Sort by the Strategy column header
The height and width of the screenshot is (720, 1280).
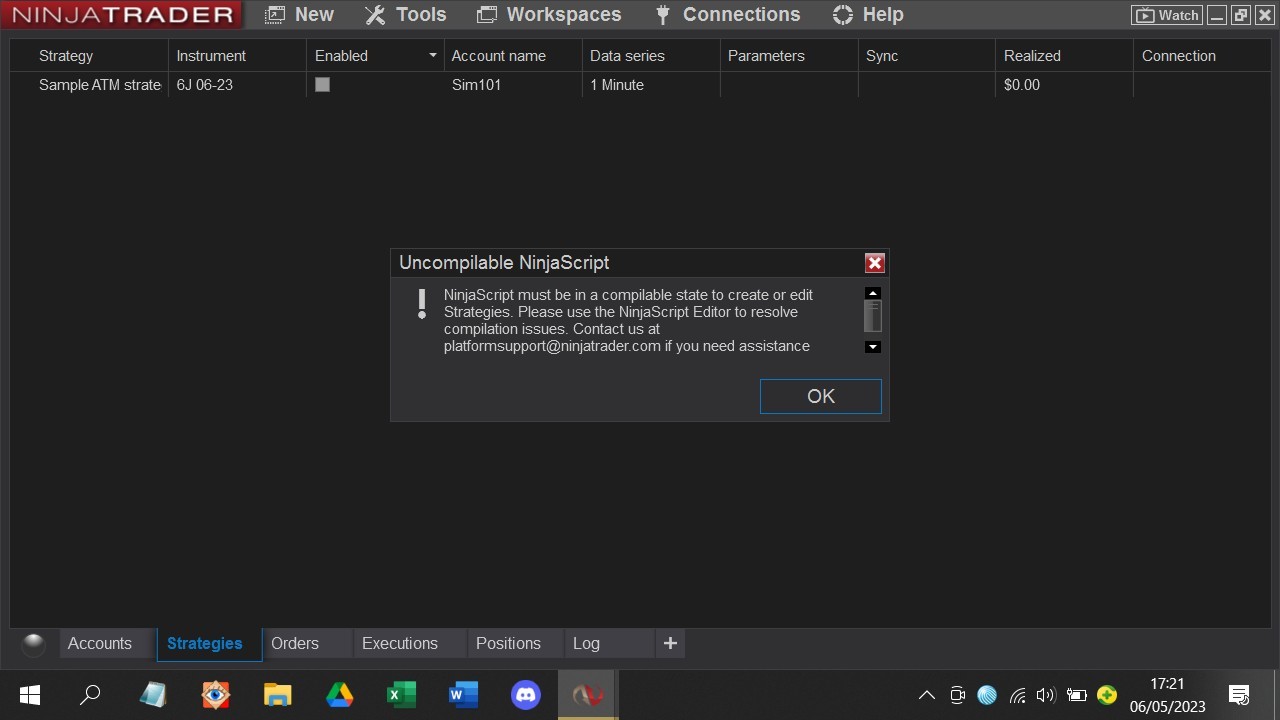[x=66, y=56]
